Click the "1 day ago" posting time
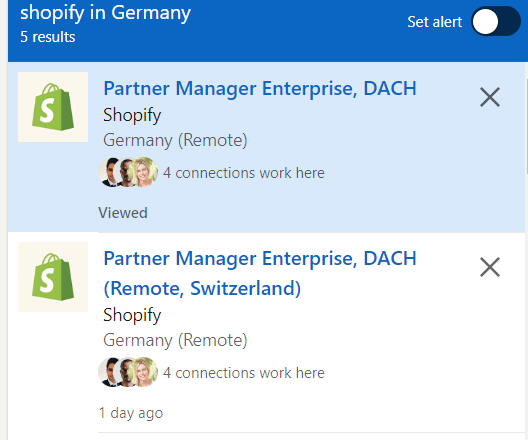 pos(131,413)
